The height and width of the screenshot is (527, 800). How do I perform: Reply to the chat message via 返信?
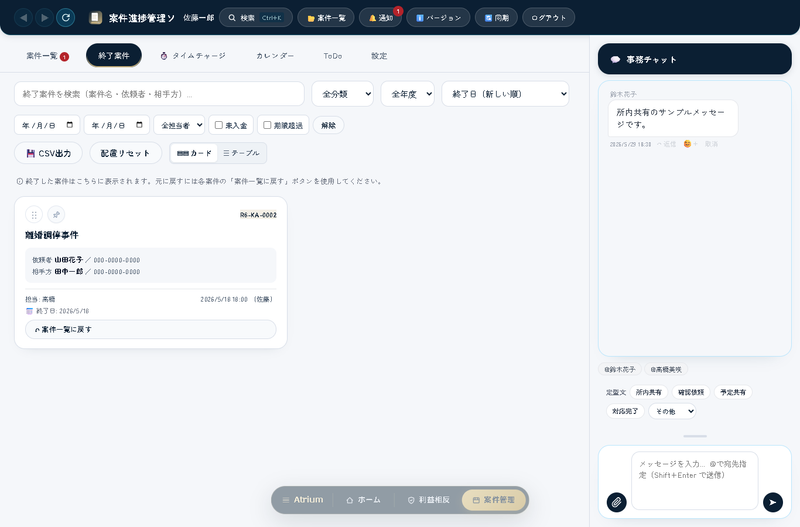[666, 144]
